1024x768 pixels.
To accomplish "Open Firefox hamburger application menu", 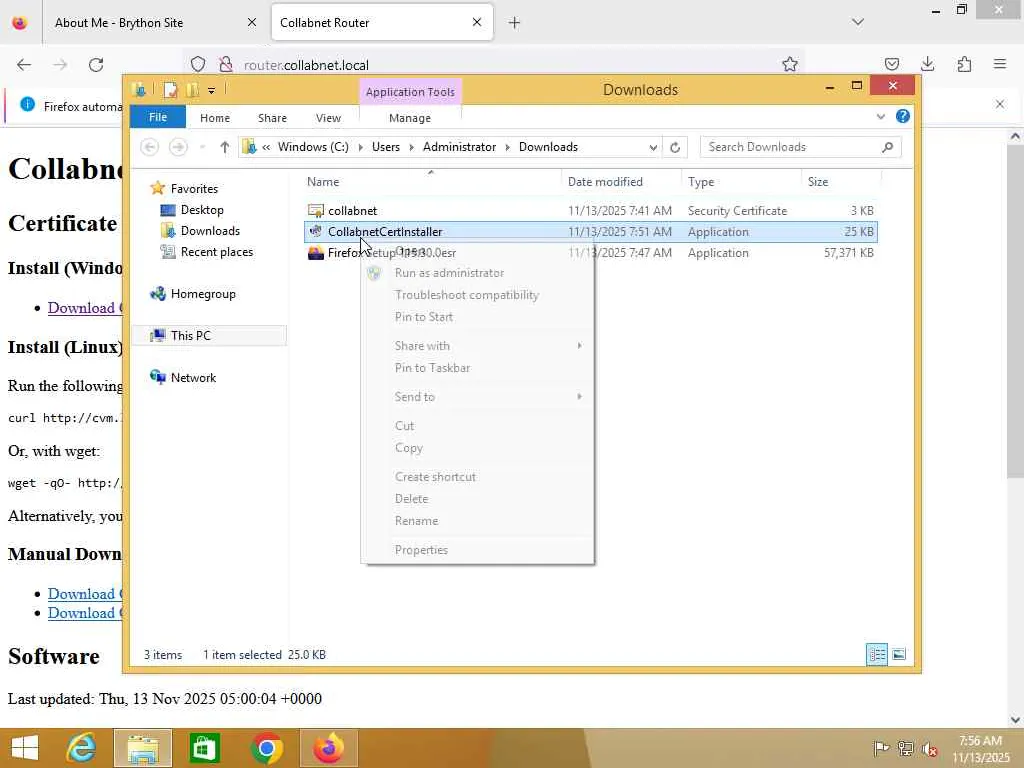I will (1000, 64).
